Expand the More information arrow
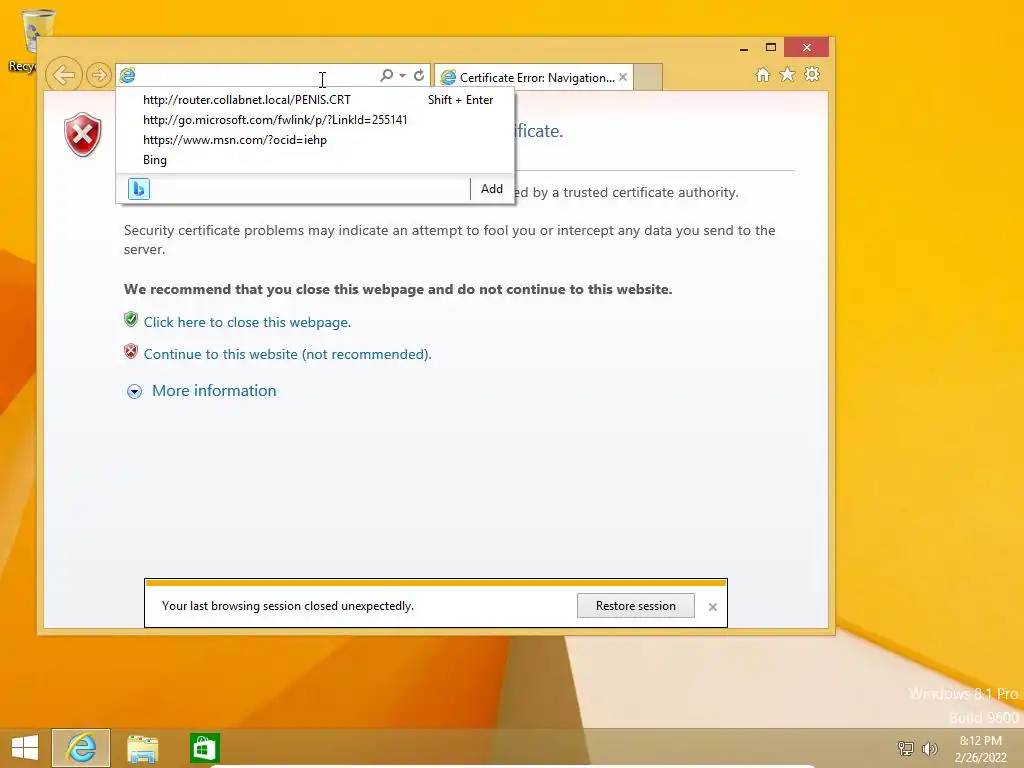Viewport: 1024px width, 768px height. click(134, 391)
